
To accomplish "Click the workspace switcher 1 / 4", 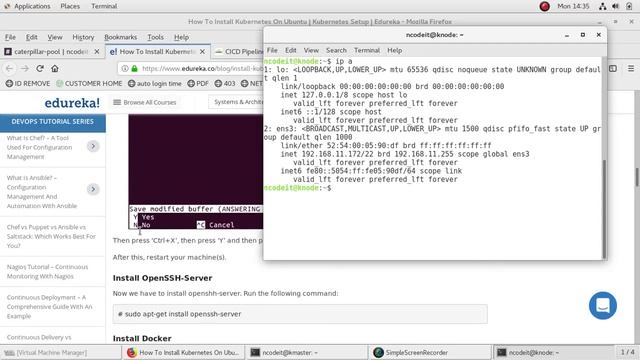I will tap(627, 352).
